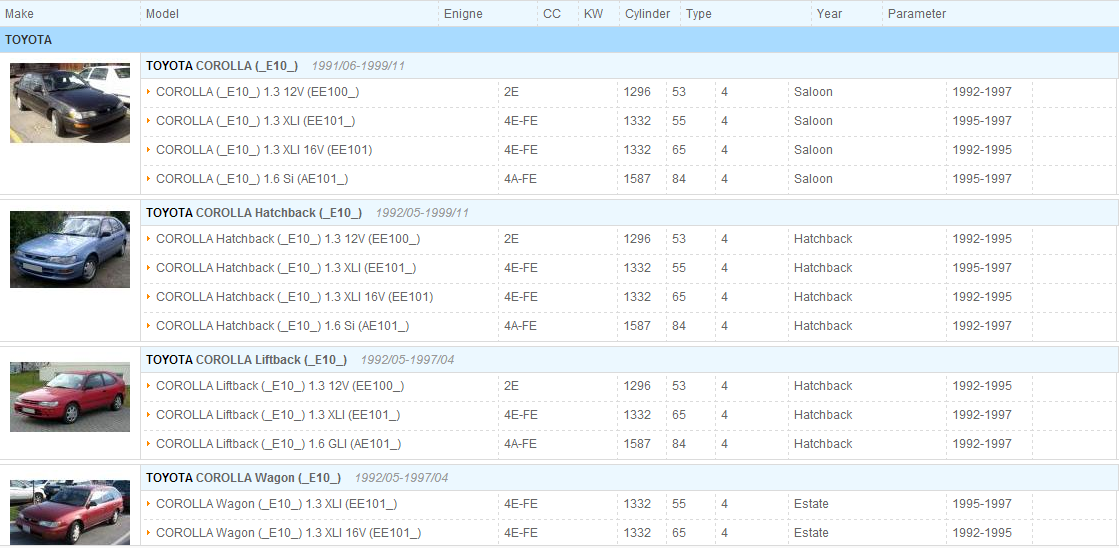Click the CC column header

pos(552,14)
